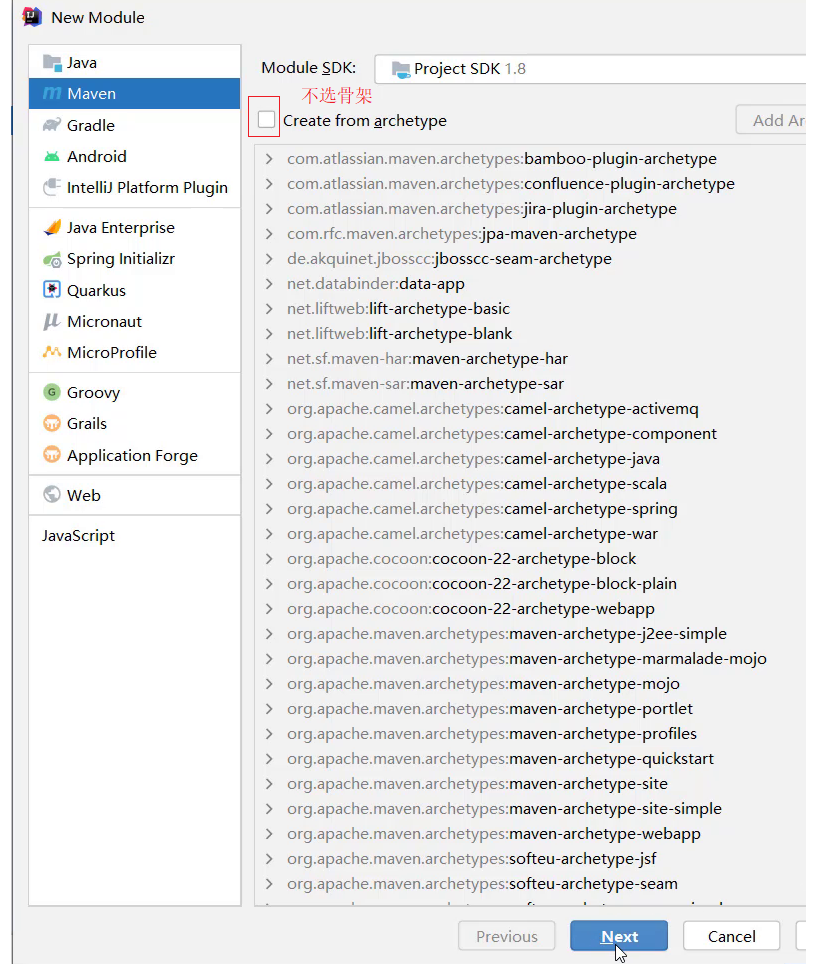Click the Spring Initializr icon
This screenshot has width=826, height=974.
pos(52,259)
